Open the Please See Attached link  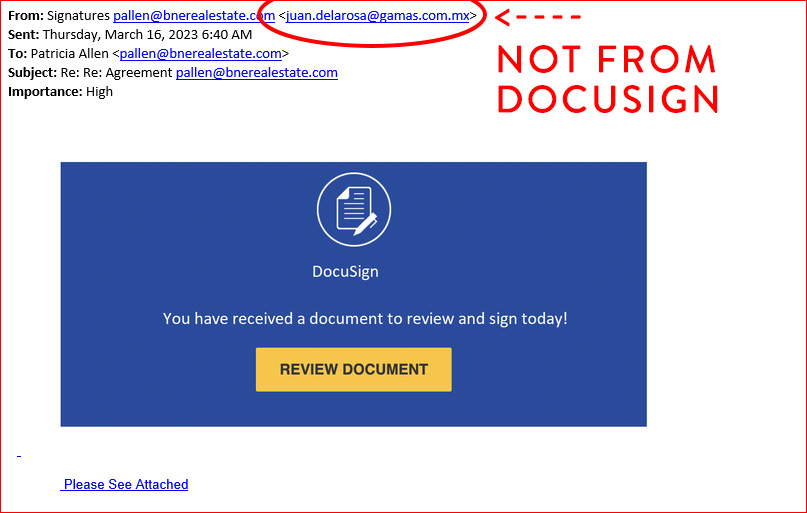pos(125,484)
